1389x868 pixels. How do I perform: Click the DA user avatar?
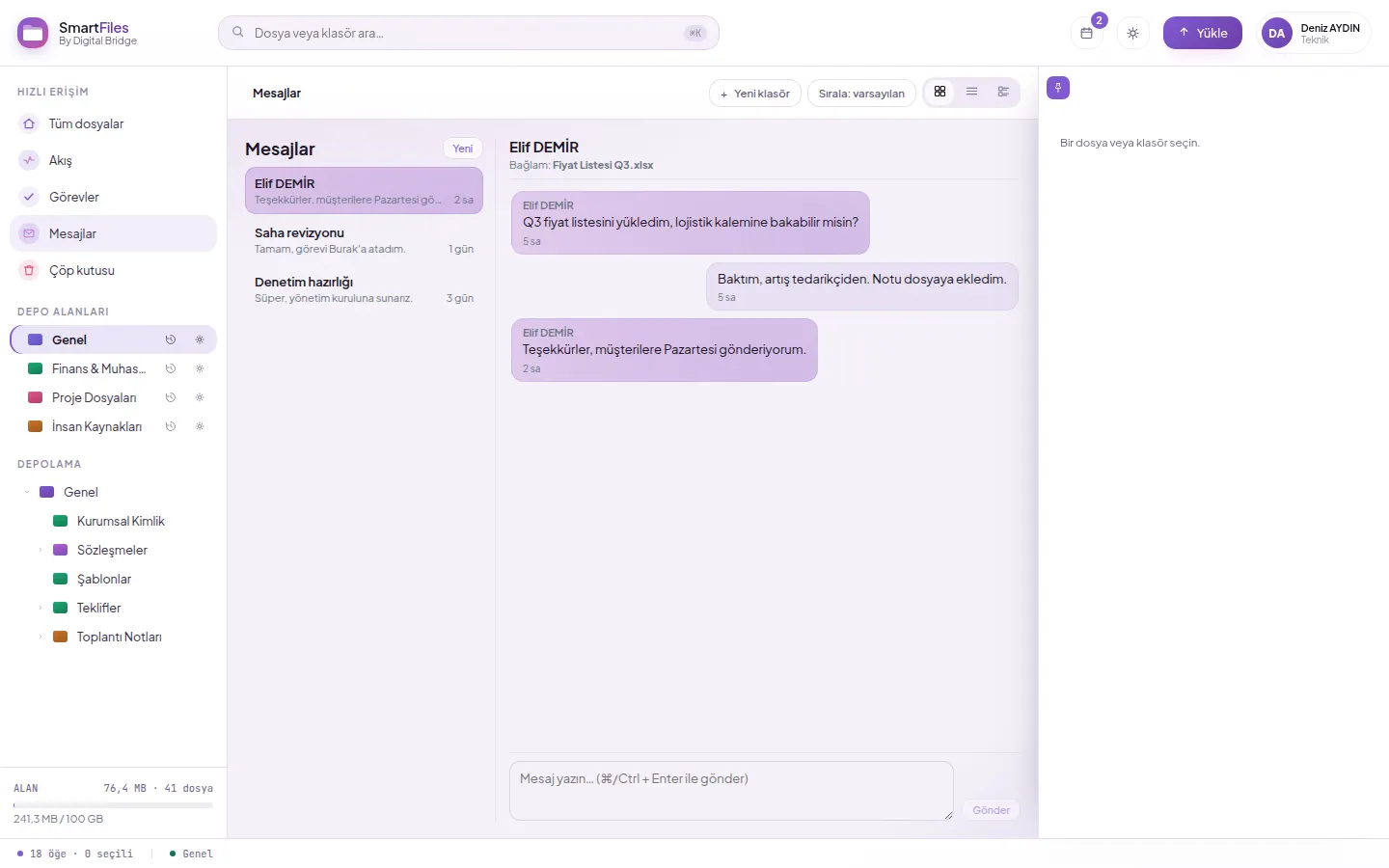pos(1277,33)
